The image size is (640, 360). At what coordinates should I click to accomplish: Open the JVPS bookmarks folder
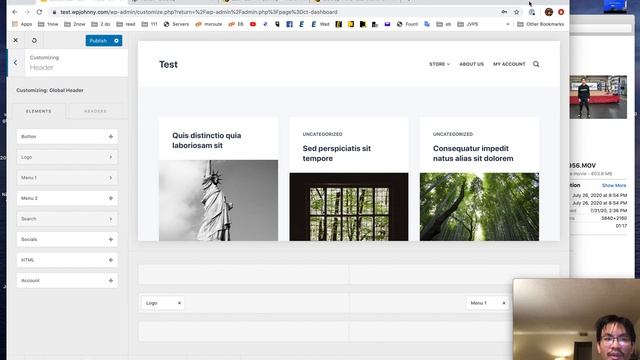[468, 24]
